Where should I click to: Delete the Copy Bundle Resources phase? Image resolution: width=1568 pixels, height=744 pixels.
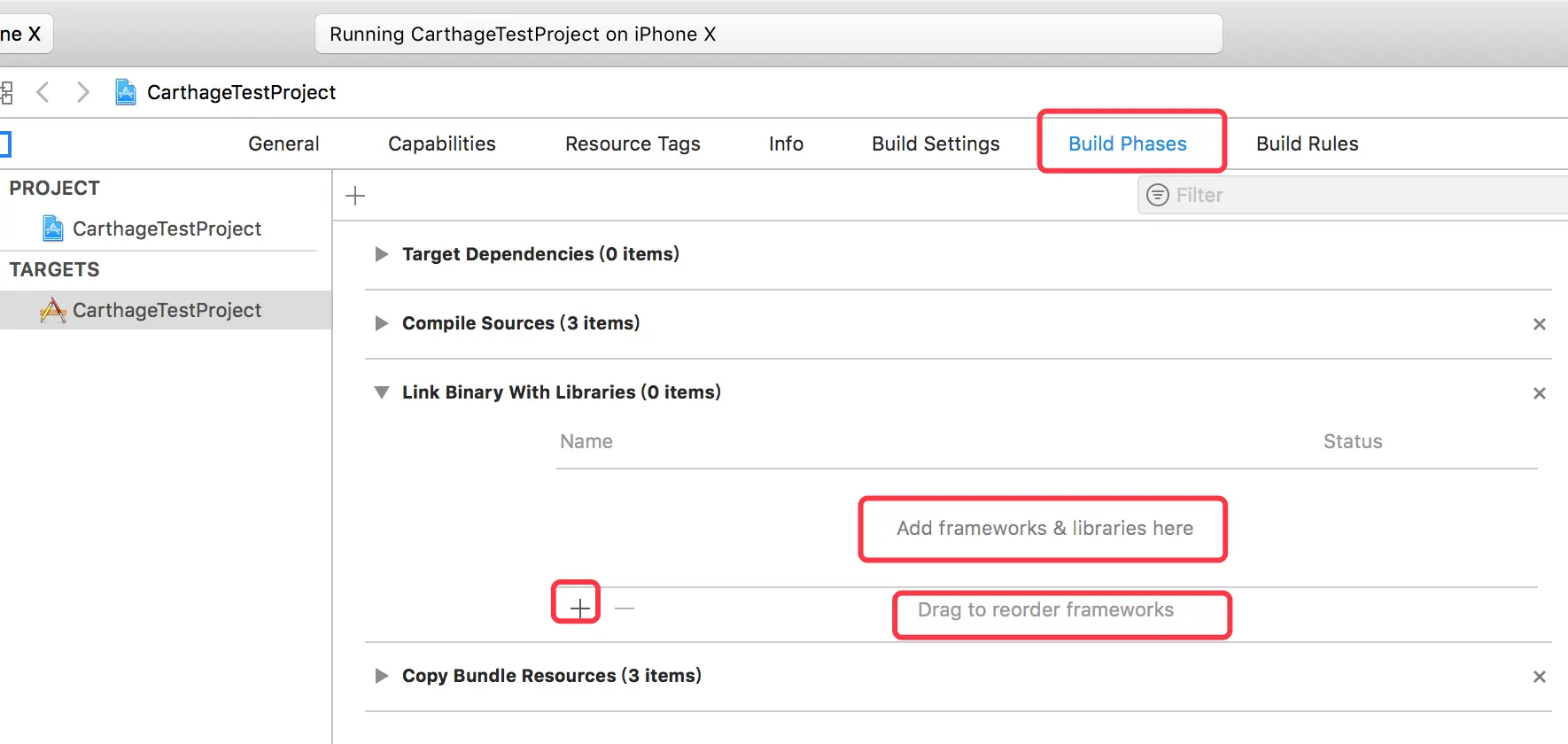1540,677
